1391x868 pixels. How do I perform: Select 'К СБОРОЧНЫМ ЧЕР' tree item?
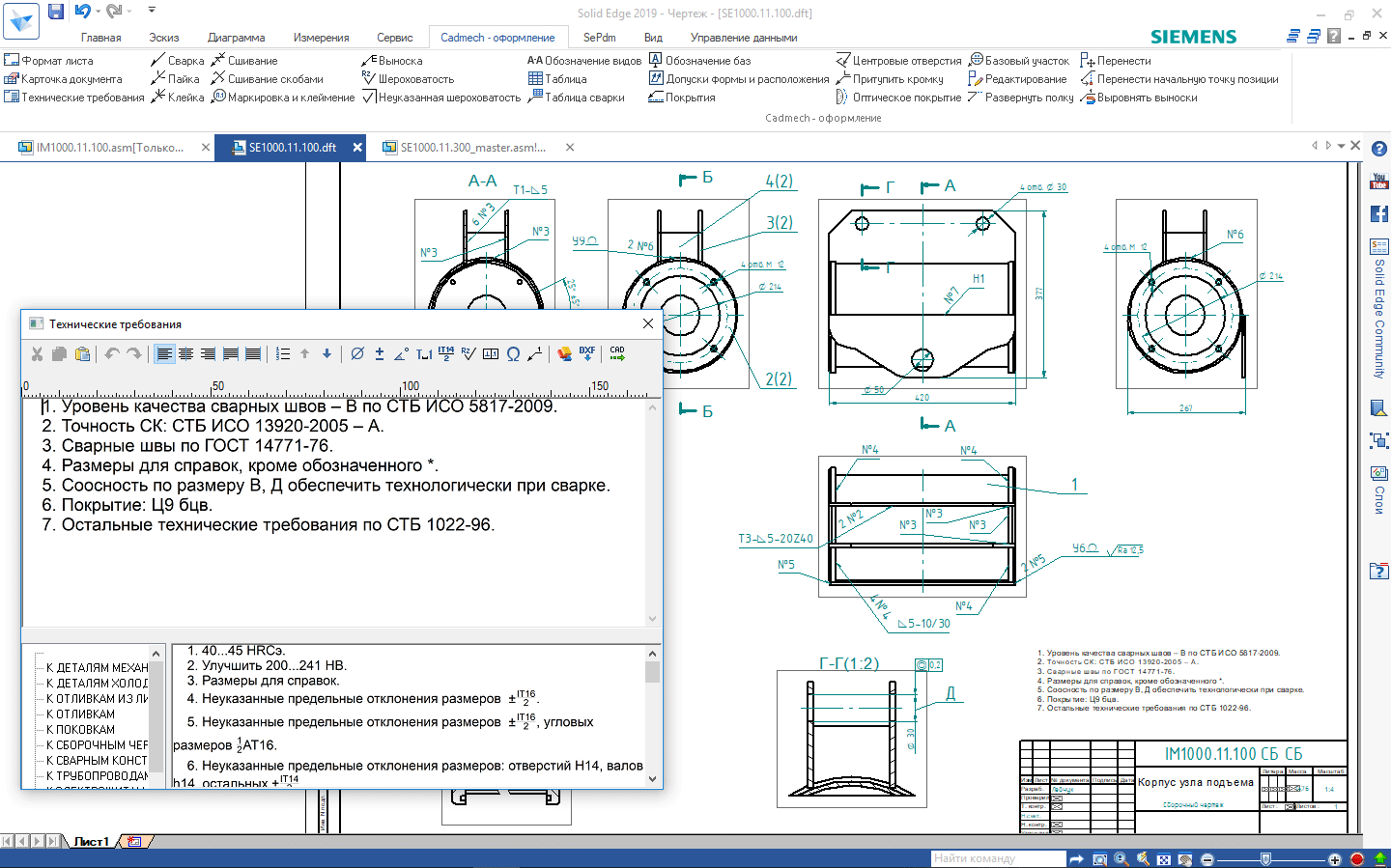pos(97,745)
